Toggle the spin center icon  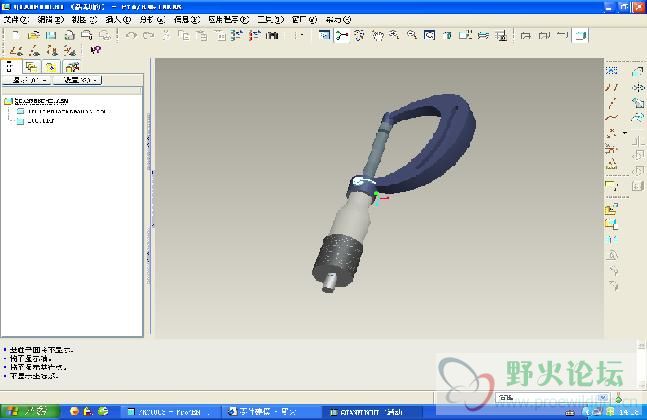coord(342,35)
